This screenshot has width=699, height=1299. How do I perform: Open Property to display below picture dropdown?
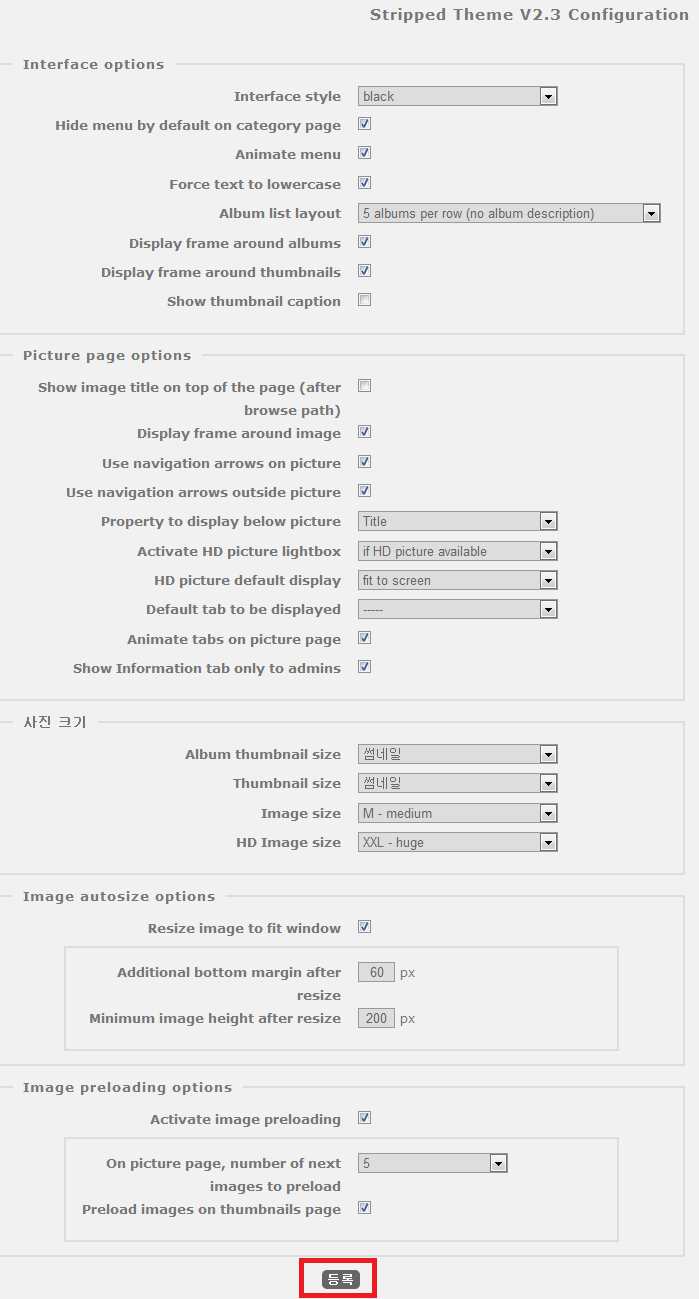tap(457, 521)
